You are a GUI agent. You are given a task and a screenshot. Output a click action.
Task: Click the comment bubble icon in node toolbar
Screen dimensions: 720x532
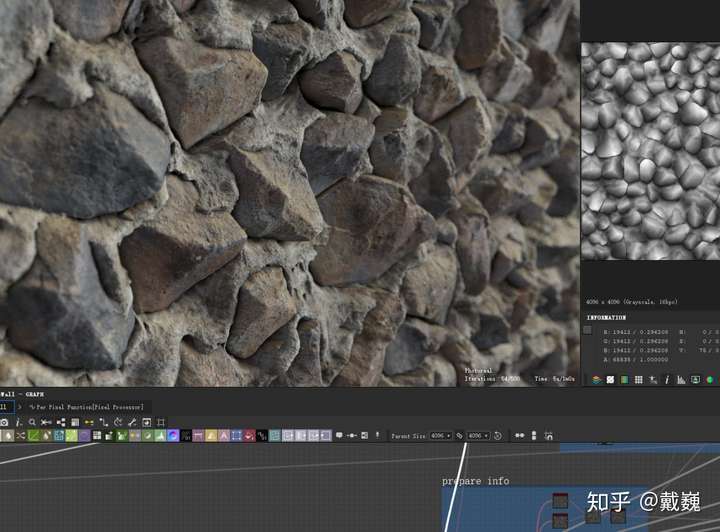339,436
